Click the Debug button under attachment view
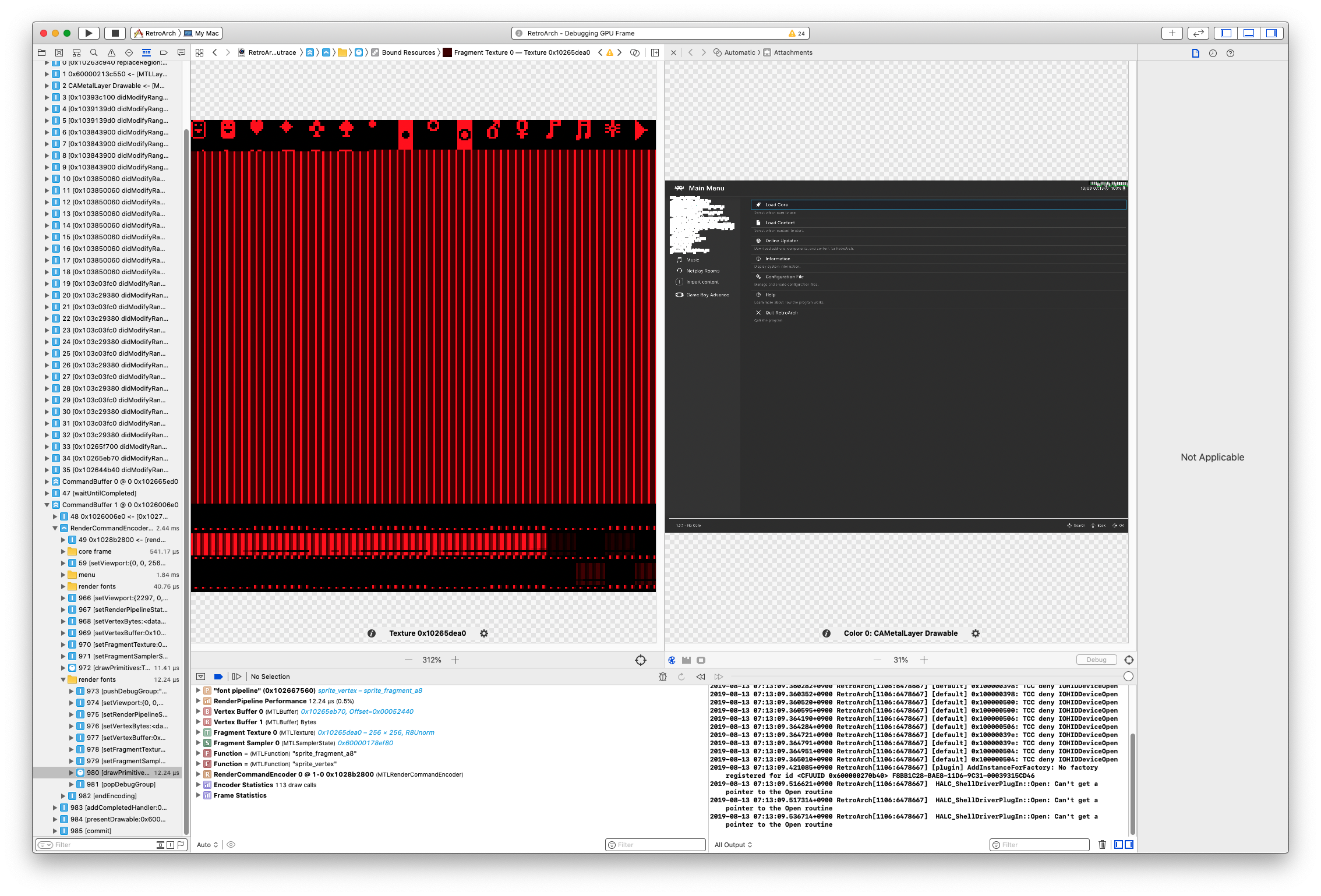The image size is (1321, 896). coord(1096,660)
